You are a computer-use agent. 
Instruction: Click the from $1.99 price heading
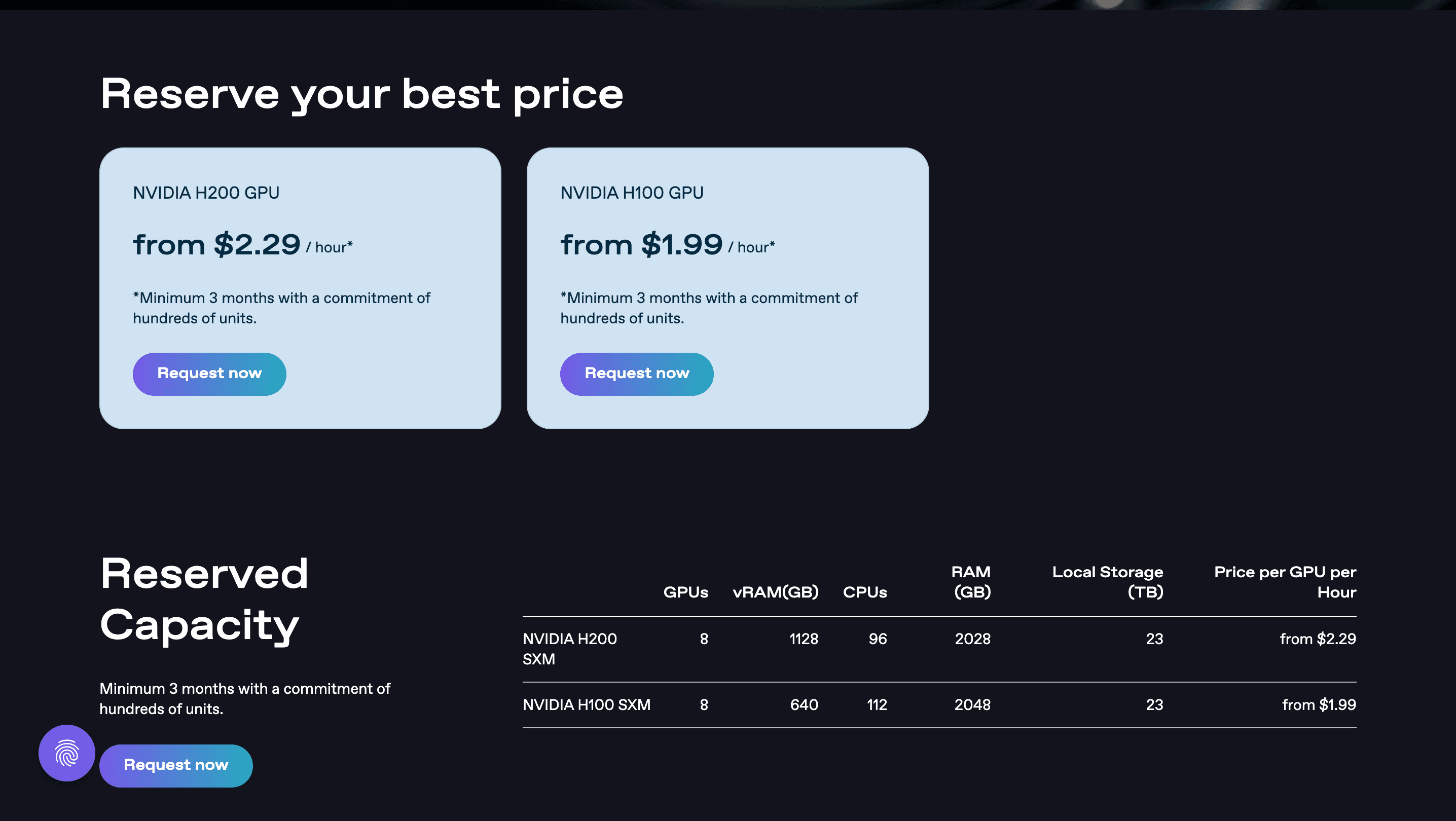coord(641,245)
